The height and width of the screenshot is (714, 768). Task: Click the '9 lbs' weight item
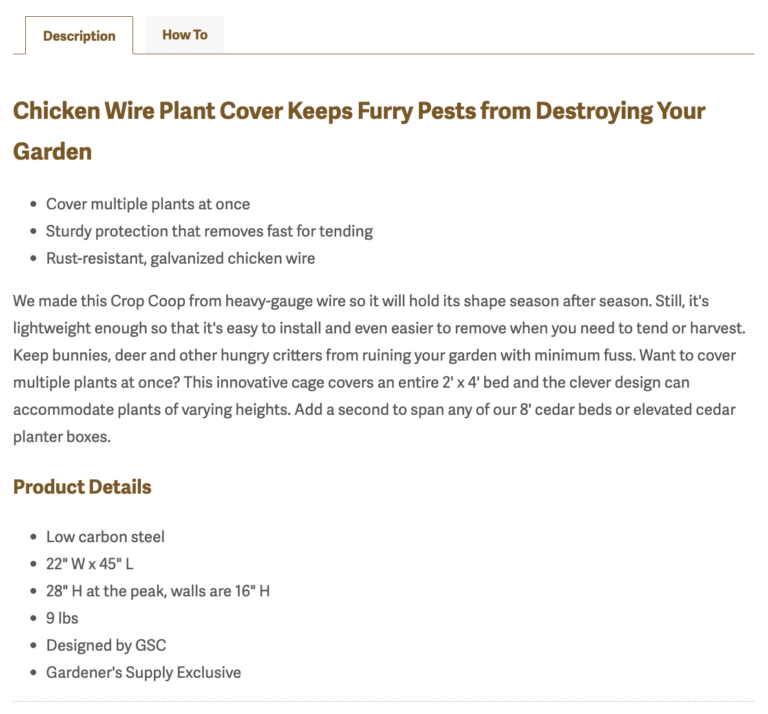click(x=62, y=618)
